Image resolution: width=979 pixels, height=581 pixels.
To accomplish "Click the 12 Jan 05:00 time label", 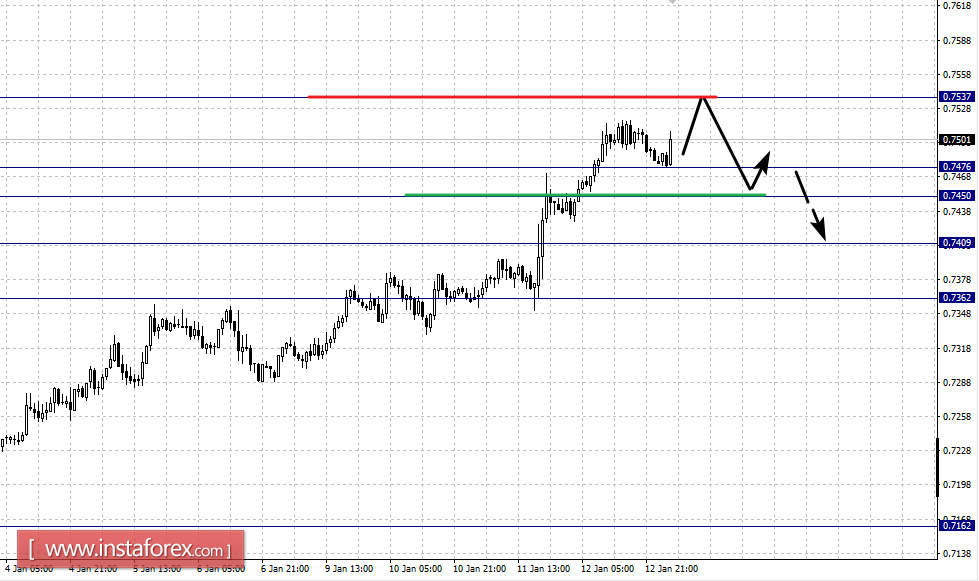I will click(608, 569).
